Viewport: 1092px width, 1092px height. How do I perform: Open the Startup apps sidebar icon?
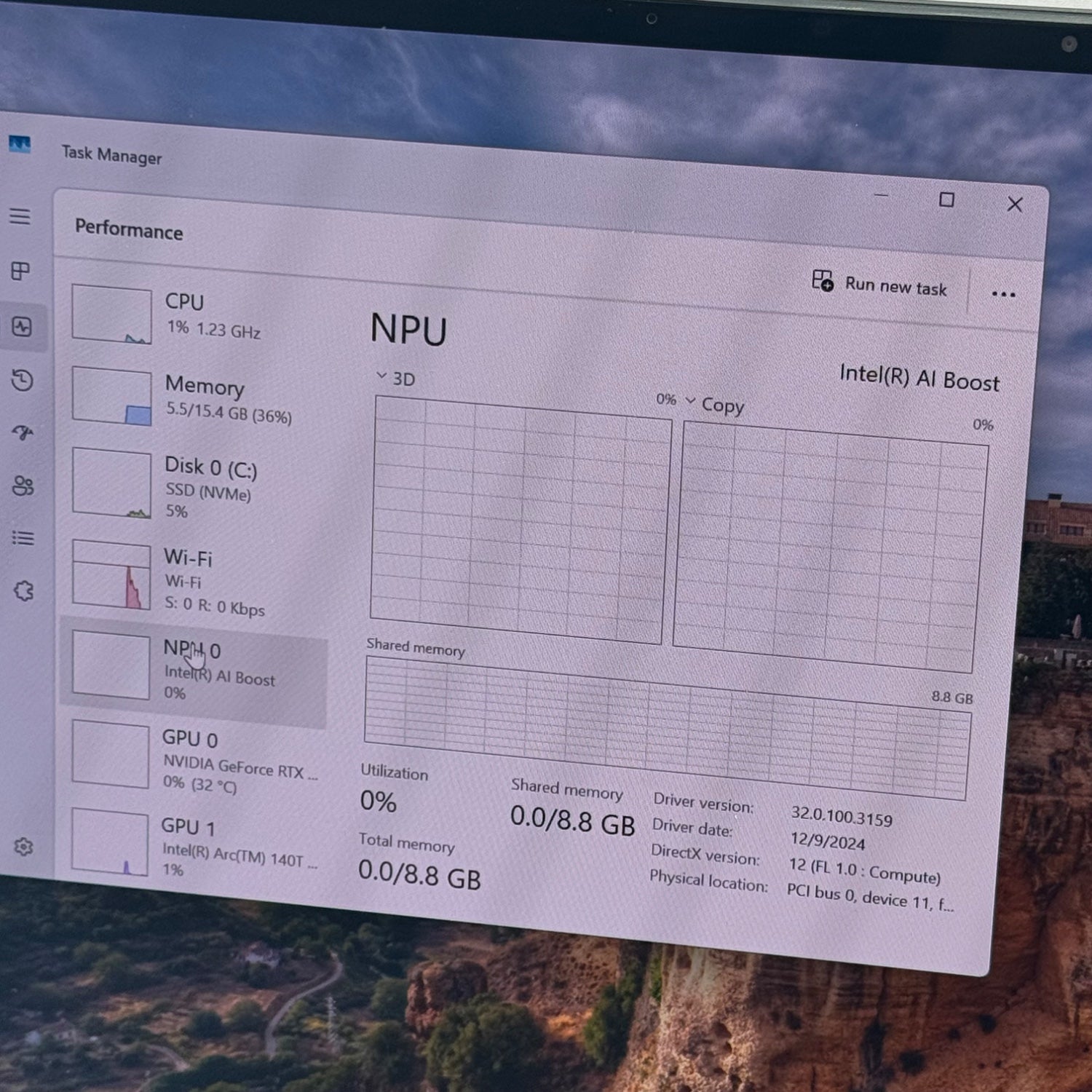pyautogui.click(x=23, y=433)
